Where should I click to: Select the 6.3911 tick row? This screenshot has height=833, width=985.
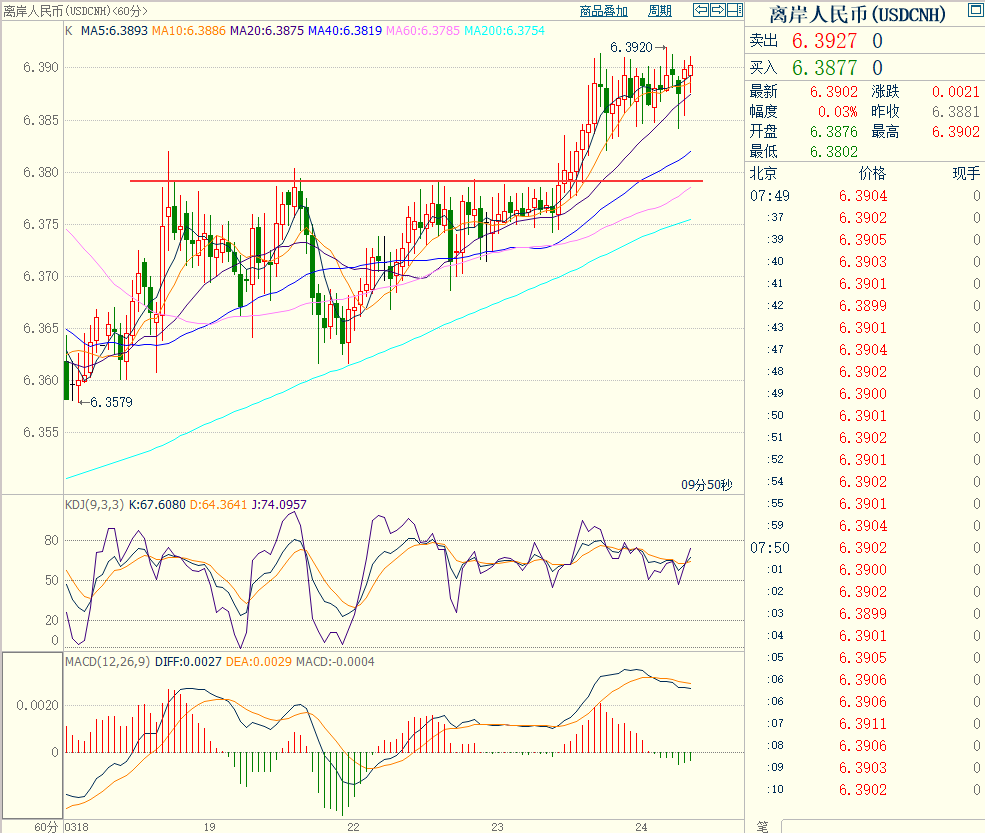pyautogui.click(x=862, y=724)
